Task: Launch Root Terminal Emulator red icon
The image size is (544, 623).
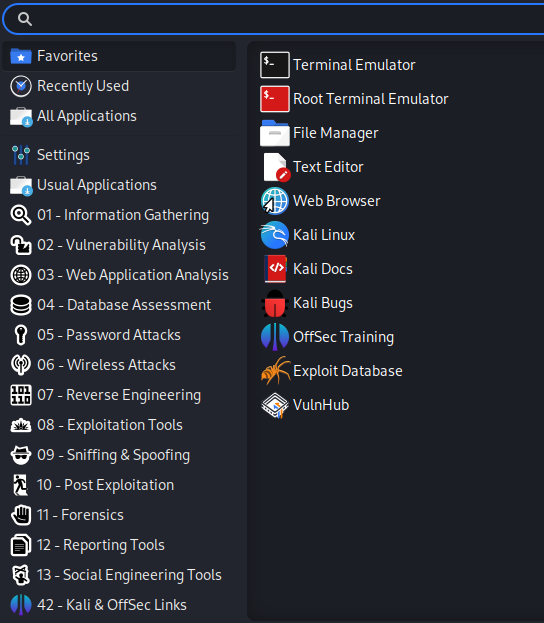Action: (275, 99)
